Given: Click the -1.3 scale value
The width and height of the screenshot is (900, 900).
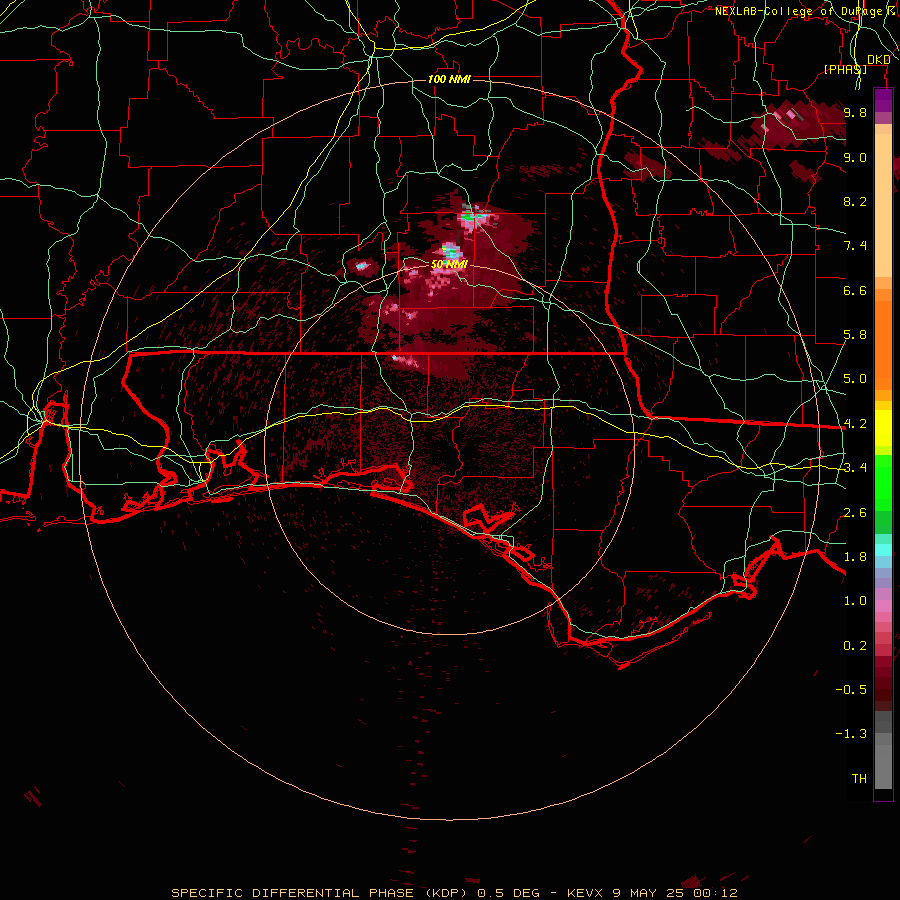Looking at the screenshot, I should pyautogui.click(x=851, y=734).
